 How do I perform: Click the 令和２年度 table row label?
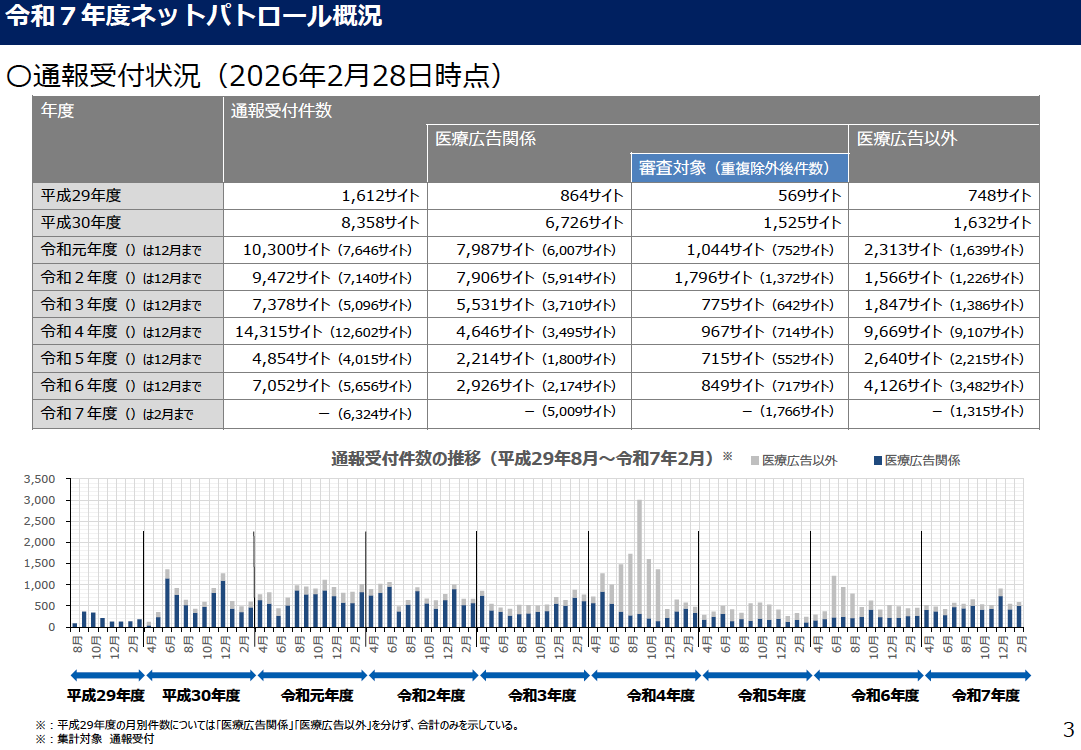128,277
